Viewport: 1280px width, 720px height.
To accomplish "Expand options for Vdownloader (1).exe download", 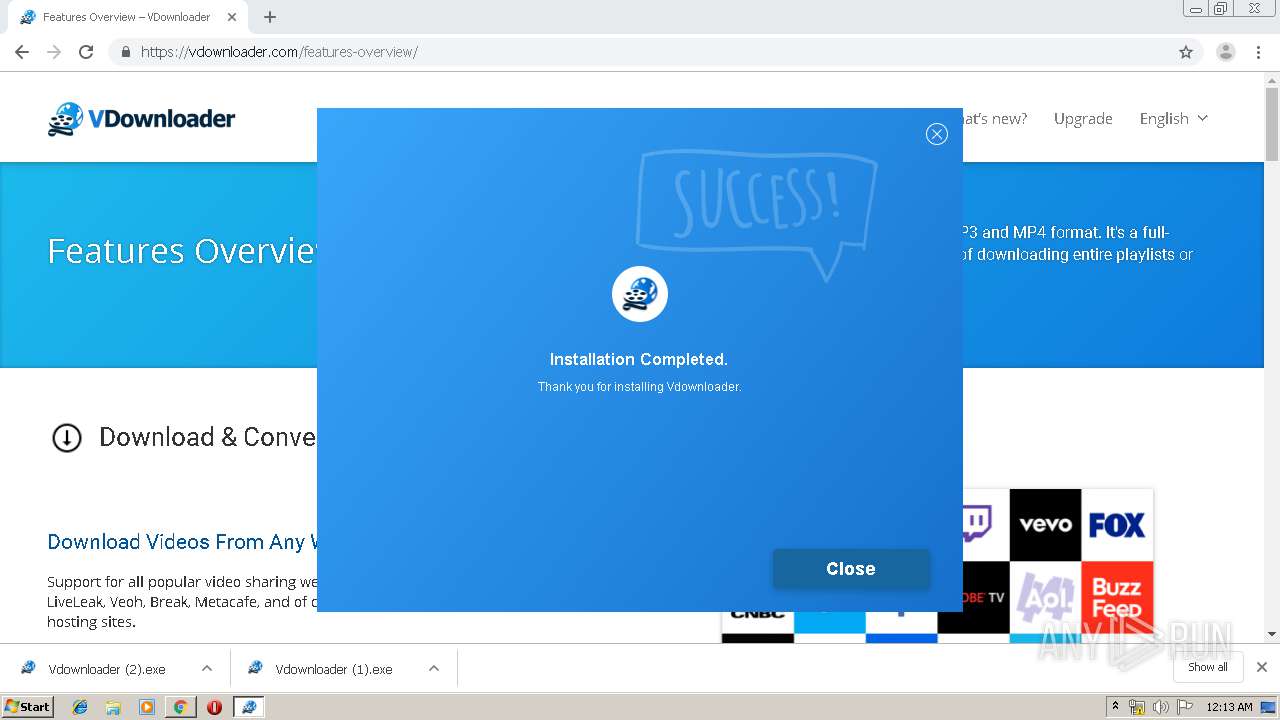I will (434, 669).
